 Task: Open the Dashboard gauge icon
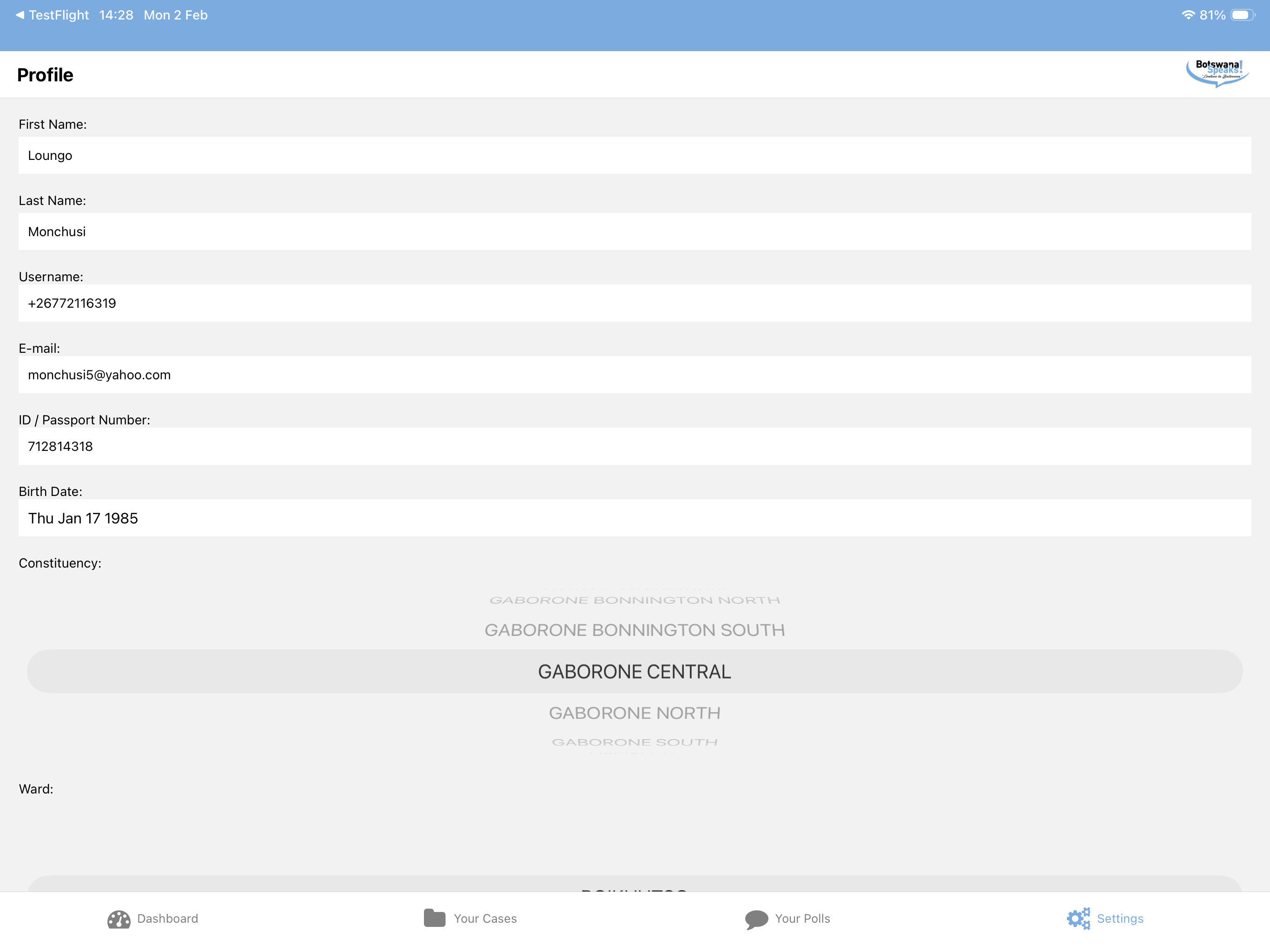119,919
